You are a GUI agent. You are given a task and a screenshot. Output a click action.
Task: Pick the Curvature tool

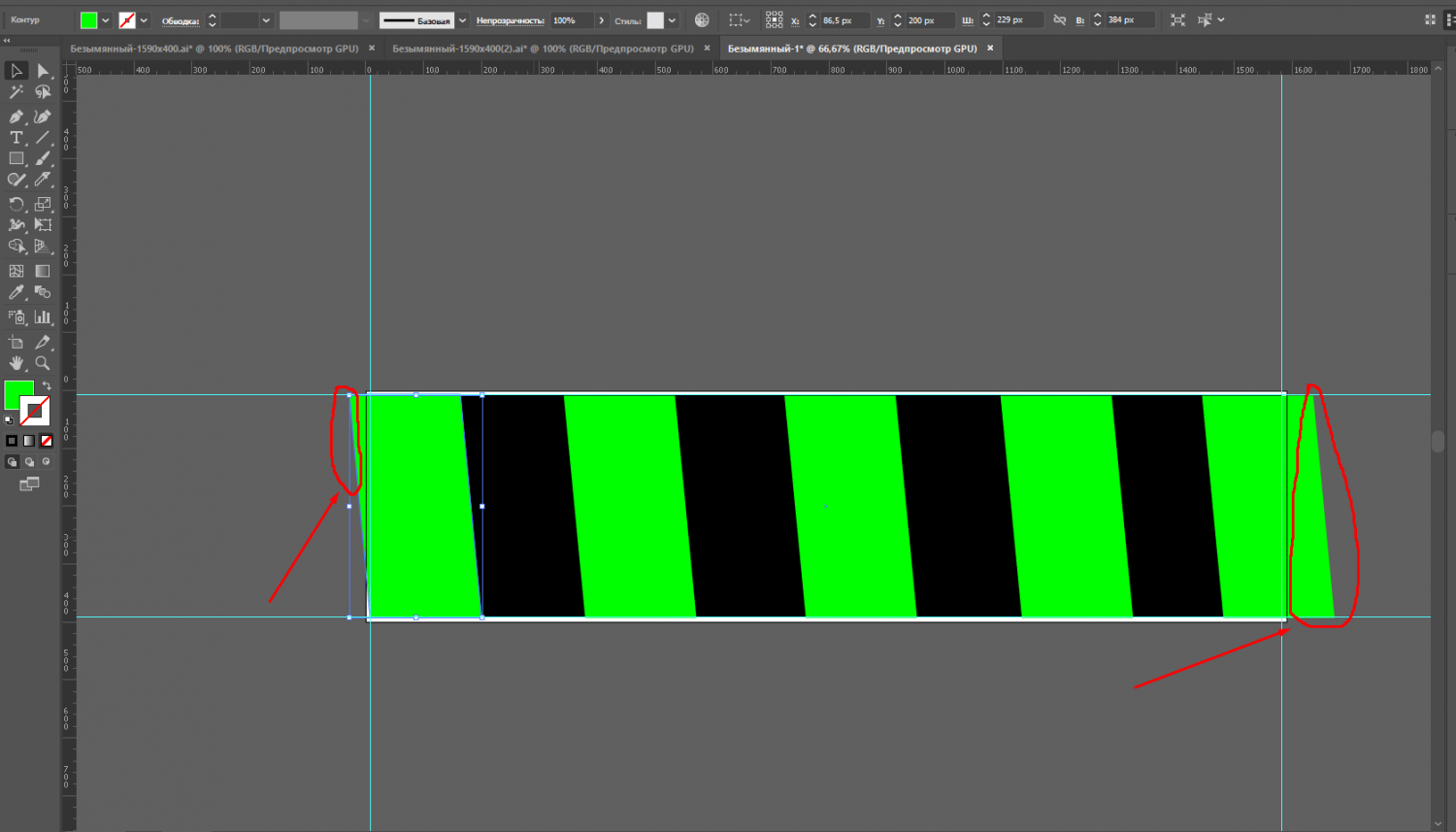[43, 116]
